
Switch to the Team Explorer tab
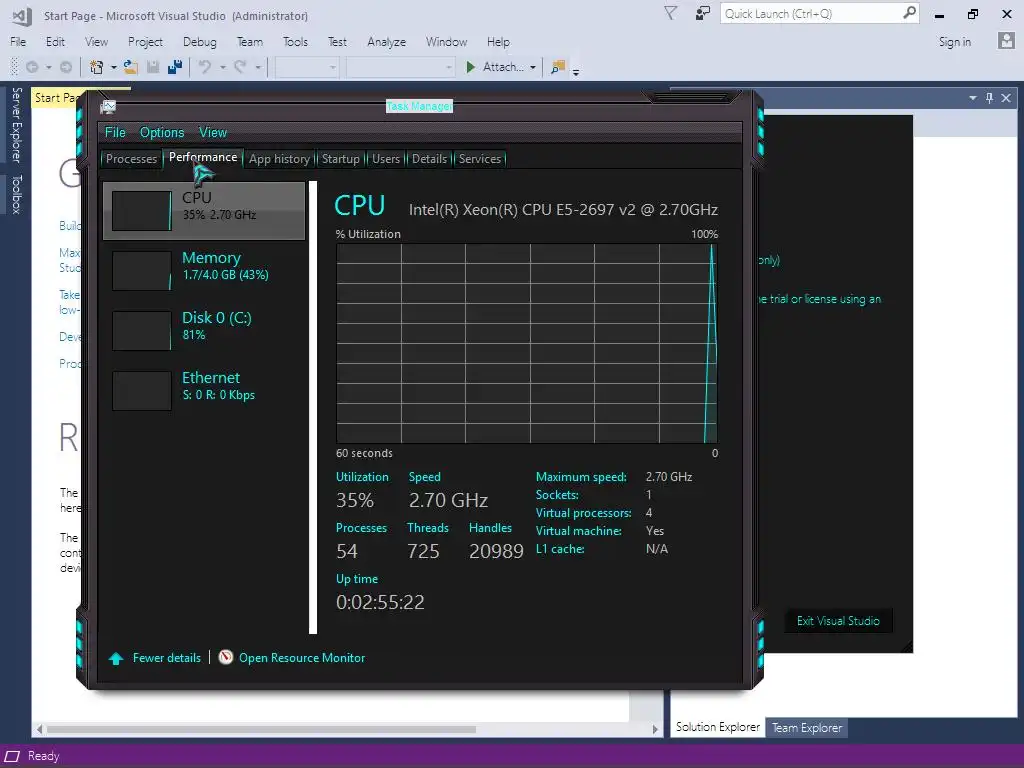807,728
